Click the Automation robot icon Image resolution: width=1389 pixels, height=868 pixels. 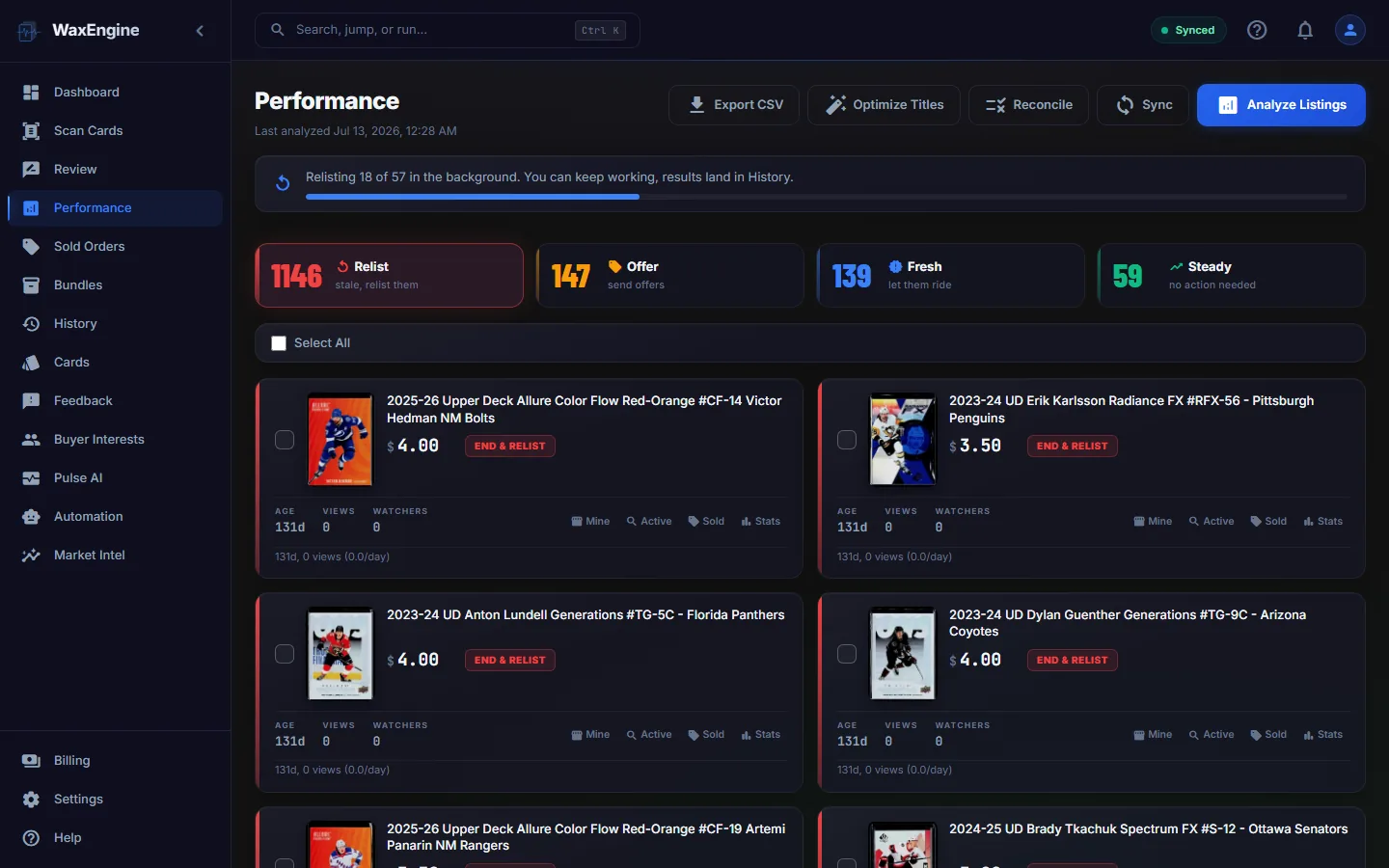(x=31, y=517)
